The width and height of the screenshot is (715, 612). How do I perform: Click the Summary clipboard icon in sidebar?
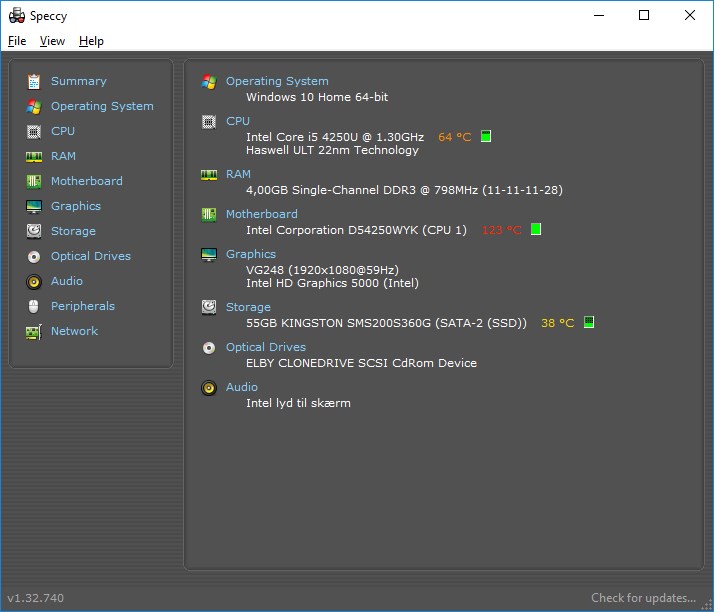click(34, 82)
